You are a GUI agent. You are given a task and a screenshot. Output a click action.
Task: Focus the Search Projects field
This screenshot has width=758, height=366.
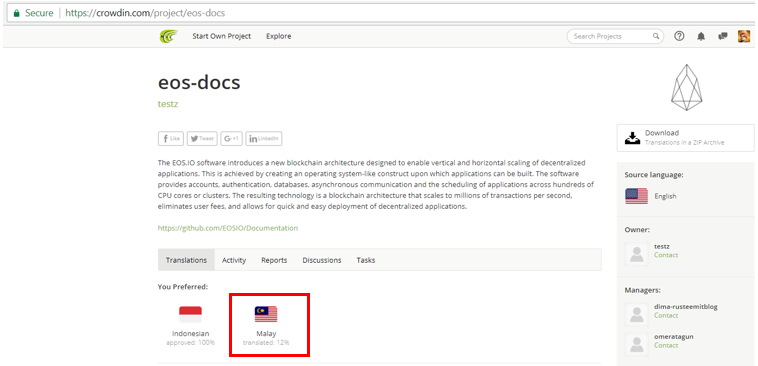point(615,36)
